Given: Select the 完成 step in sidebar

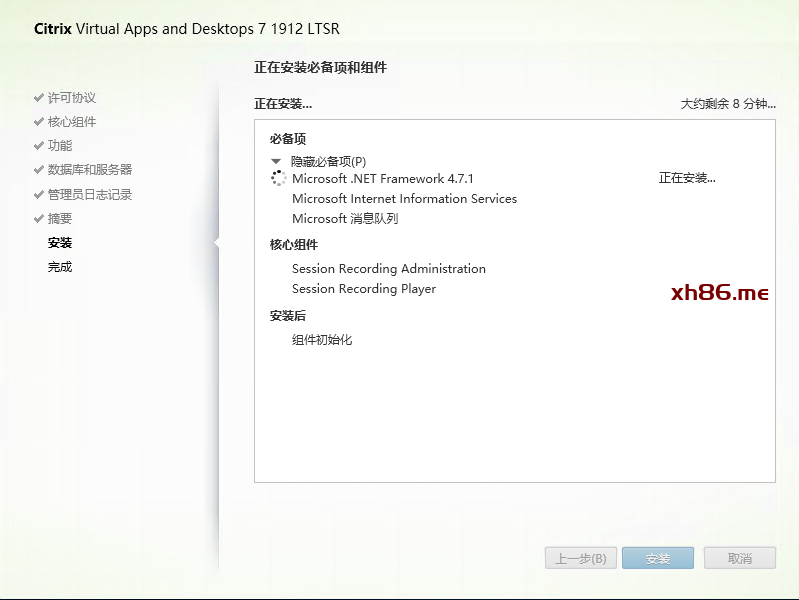Looking at the screenshot, I should [60, 267].
